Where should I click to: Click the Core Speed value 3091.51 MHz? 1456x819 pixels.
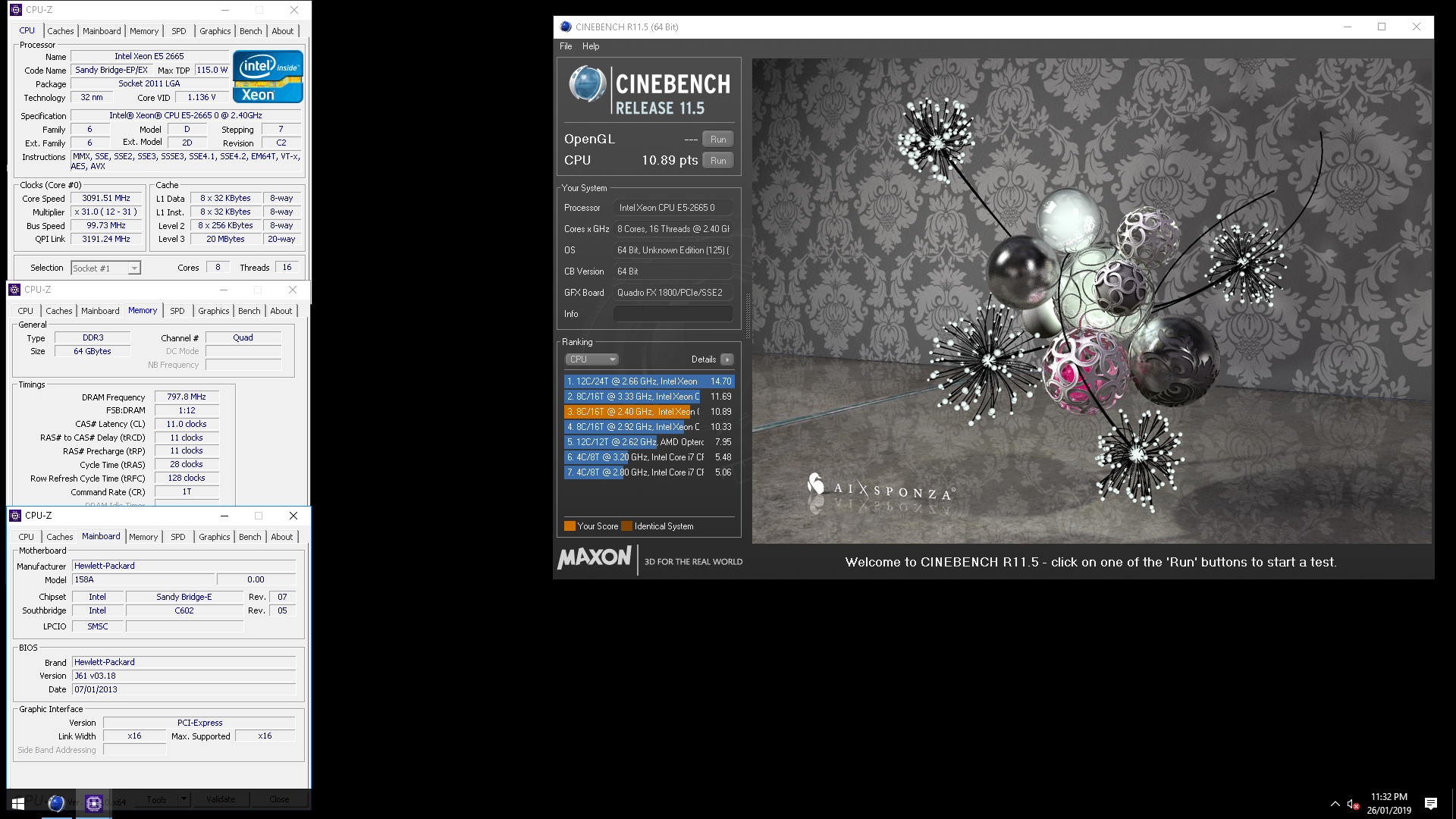click(x=106, y=199)
